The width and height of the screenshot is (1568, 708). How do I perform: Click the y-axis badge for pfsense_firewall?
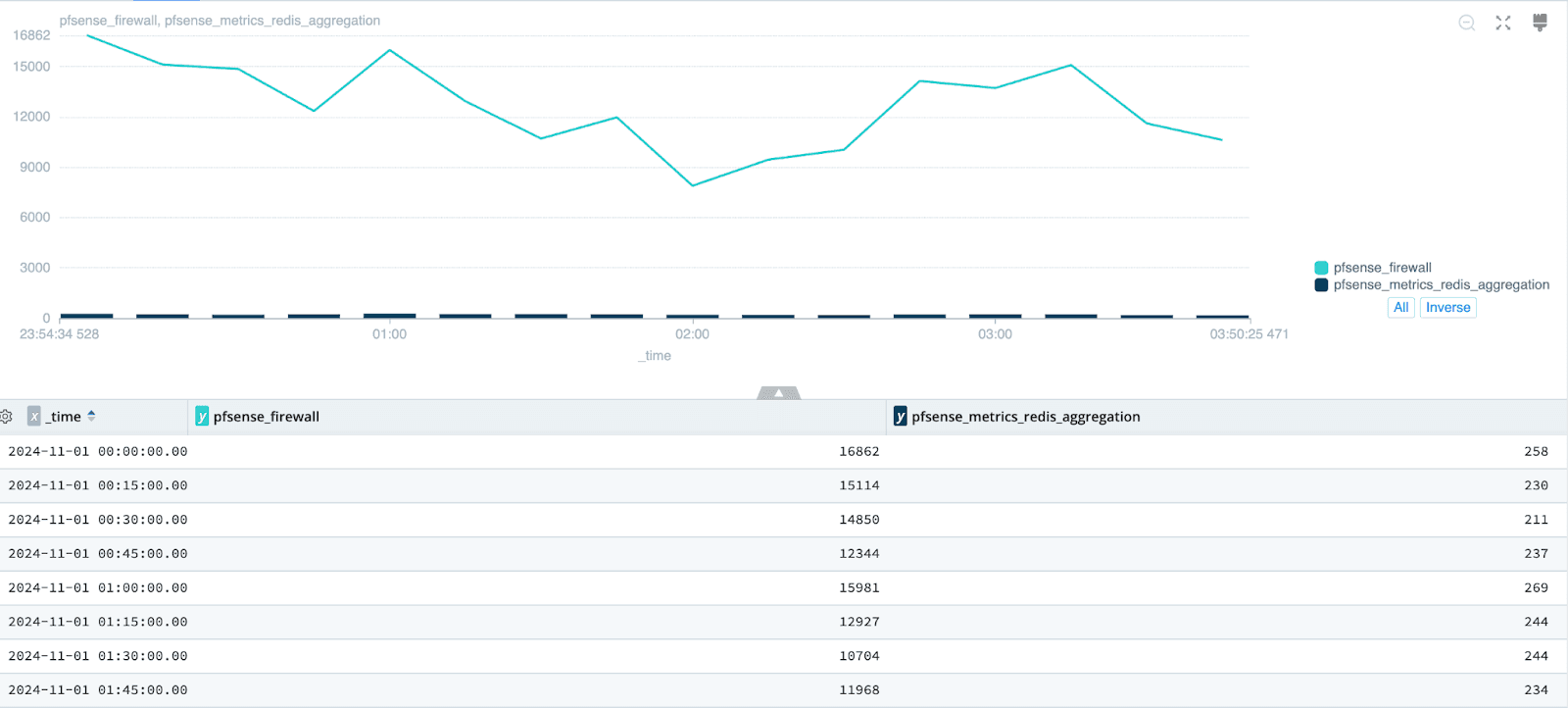coord(202,417)
